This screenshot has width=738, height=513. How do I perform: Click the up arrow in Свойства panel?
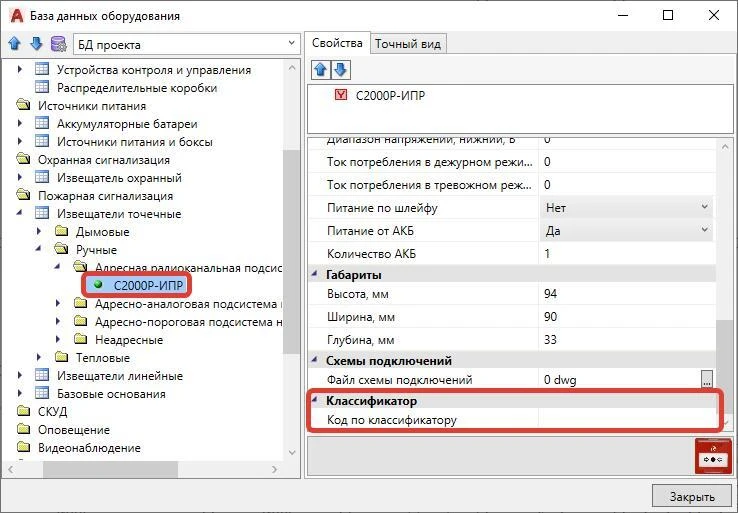click(x=321, y=69)
